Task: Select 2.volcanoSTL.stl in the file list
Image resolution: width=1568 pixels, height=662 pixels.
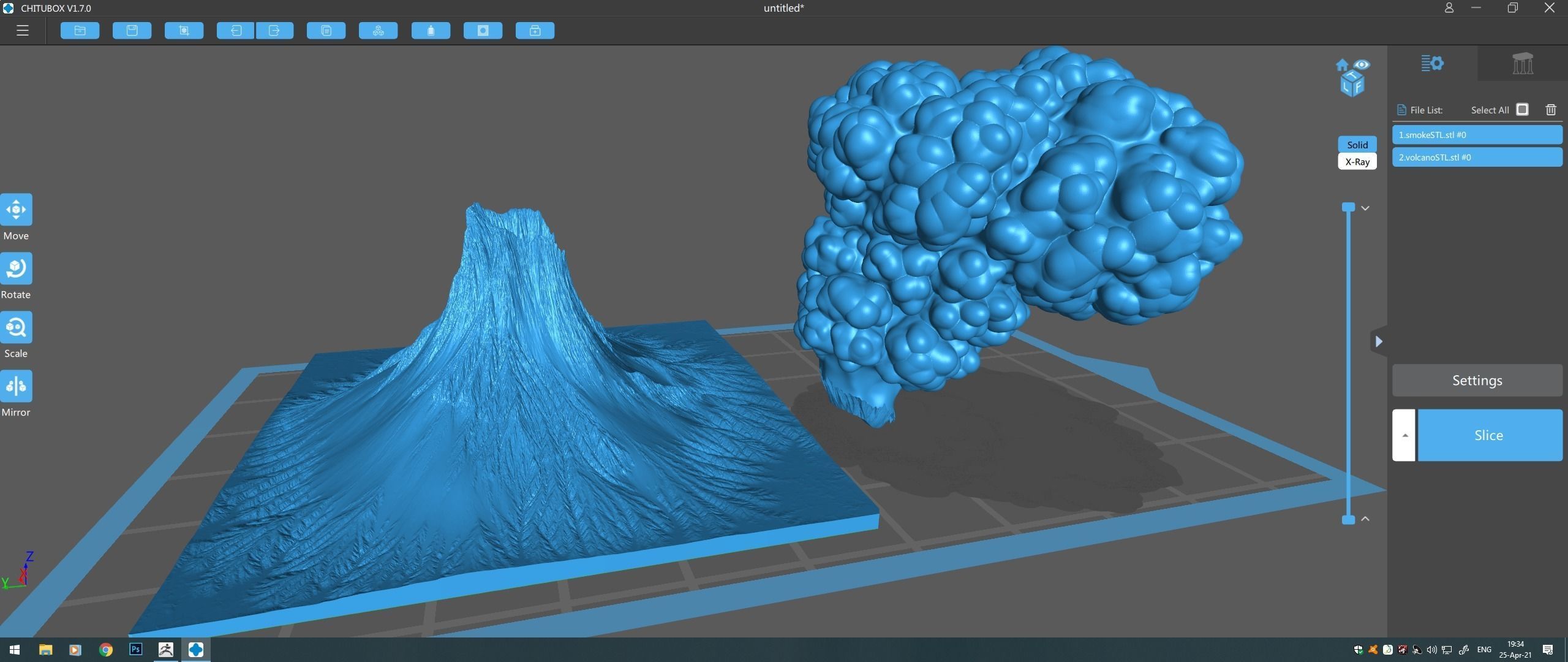Action: (x=1476, y=157)
